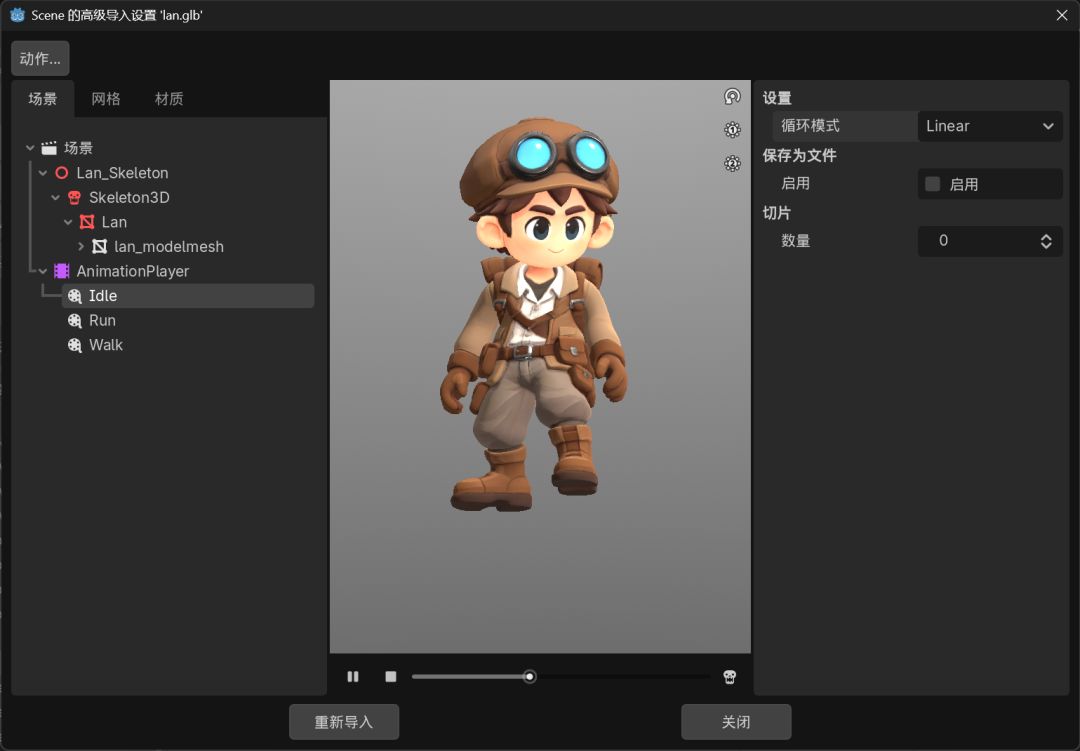The height and width of the screenshot is (751, 1080).
Task: Open the 动作... menu button
Action: [x=40, y=59]
